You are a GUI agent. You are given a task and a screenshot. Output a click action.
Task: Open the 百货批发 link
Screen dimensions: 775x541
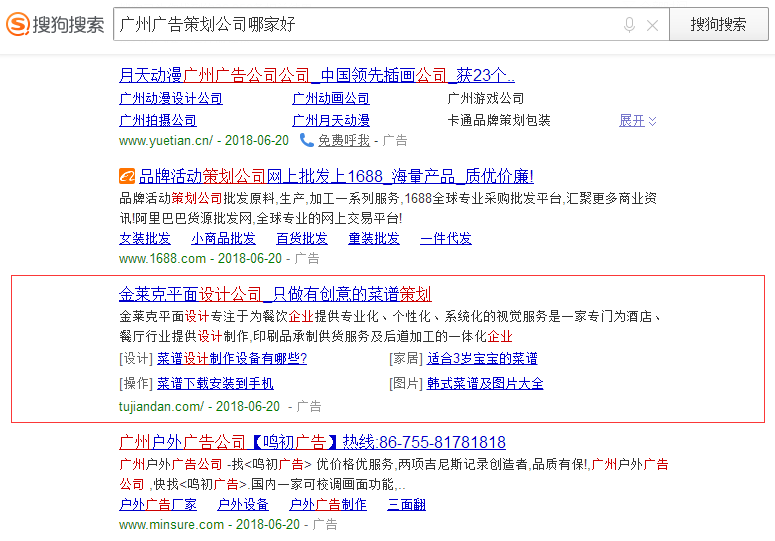(x=302, y=239)
